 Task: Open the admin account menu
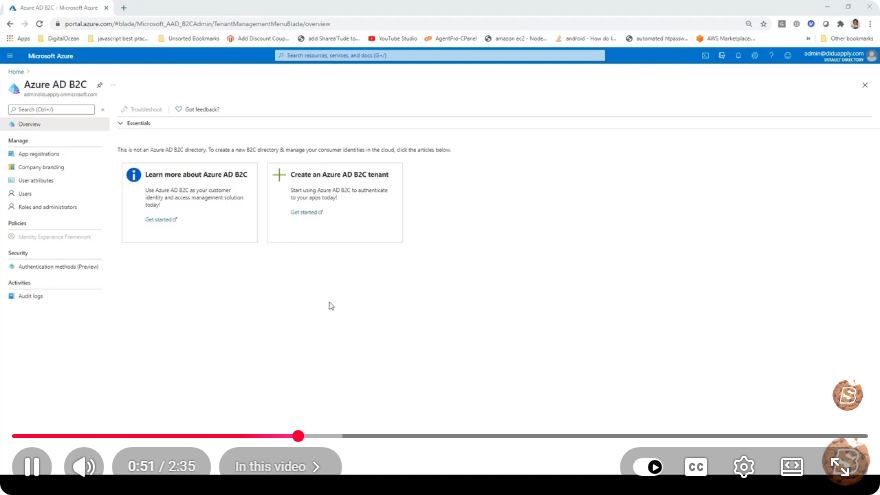(840, 56)
